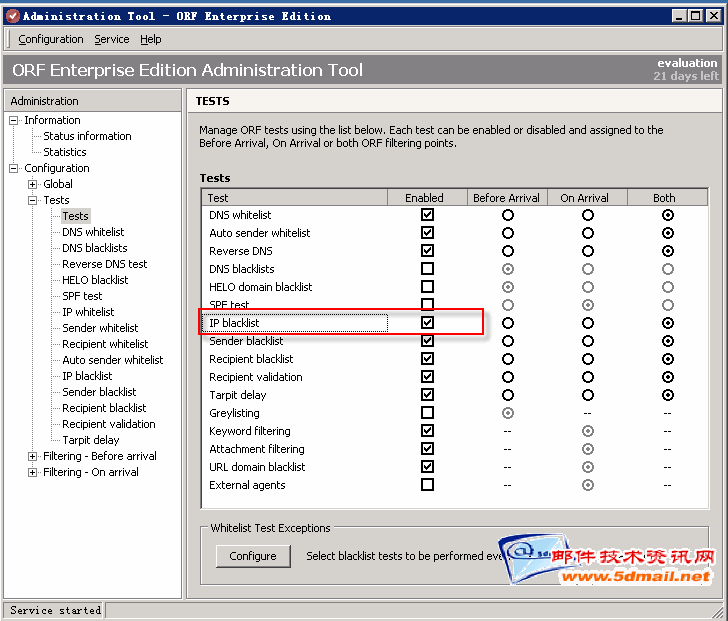Screen dimensions: 728x621
Task: Select DNS blacklists in sidebar tree
Action: (x=94, y=248)
